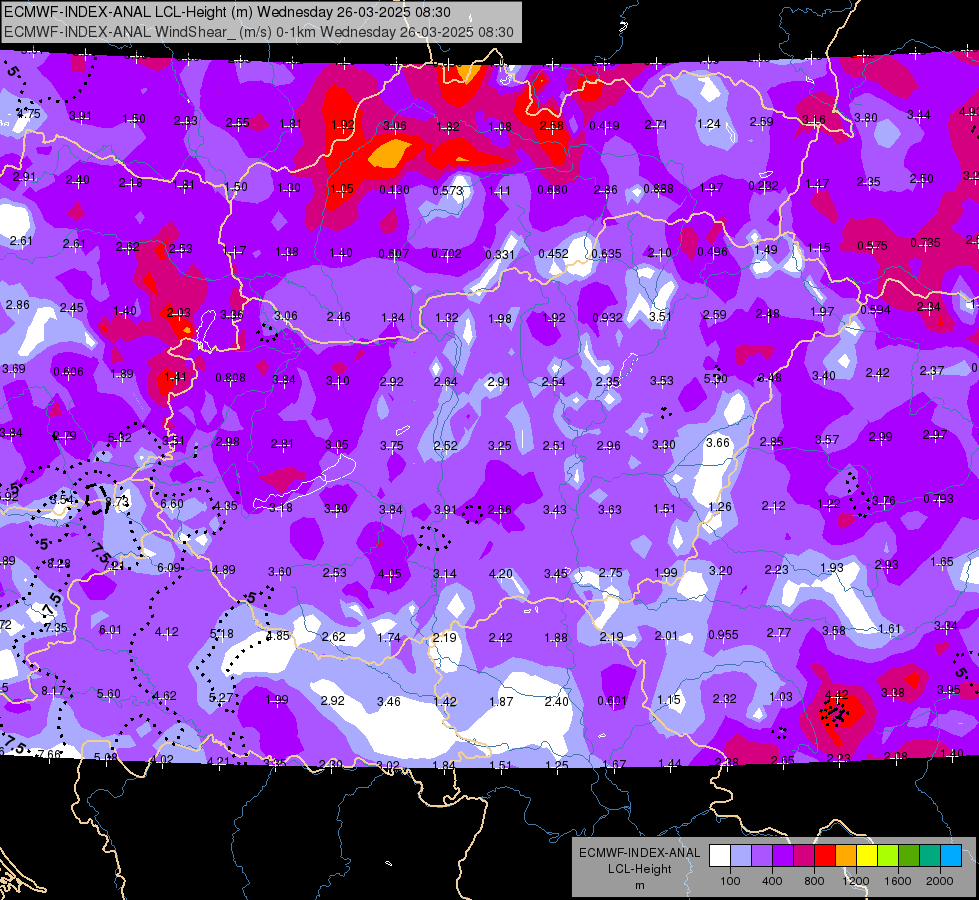
Task: Click the wind shear value 0.496
Action: 712,251
